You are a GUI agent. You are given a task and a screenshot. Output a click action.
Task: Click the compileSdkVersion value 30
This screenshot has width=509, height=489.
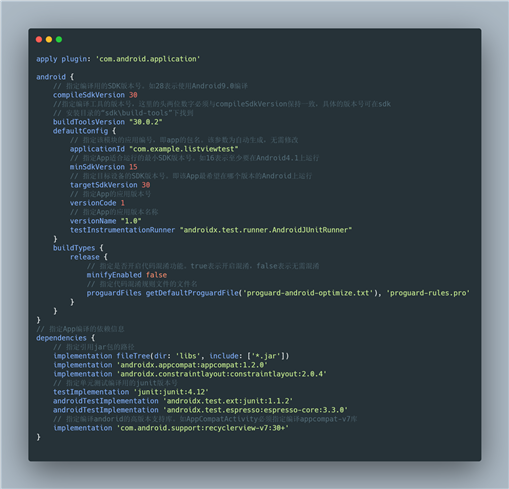(x=133, y=95)
